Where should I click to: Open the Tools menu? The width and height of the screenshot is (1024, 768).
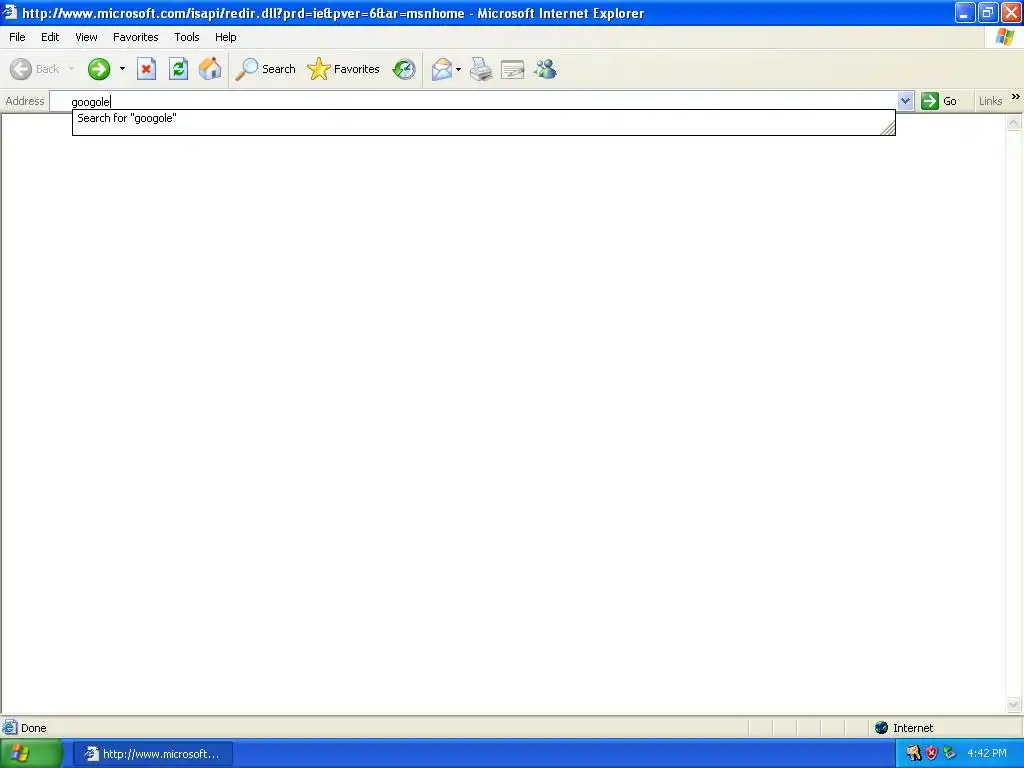pos(187,37)
